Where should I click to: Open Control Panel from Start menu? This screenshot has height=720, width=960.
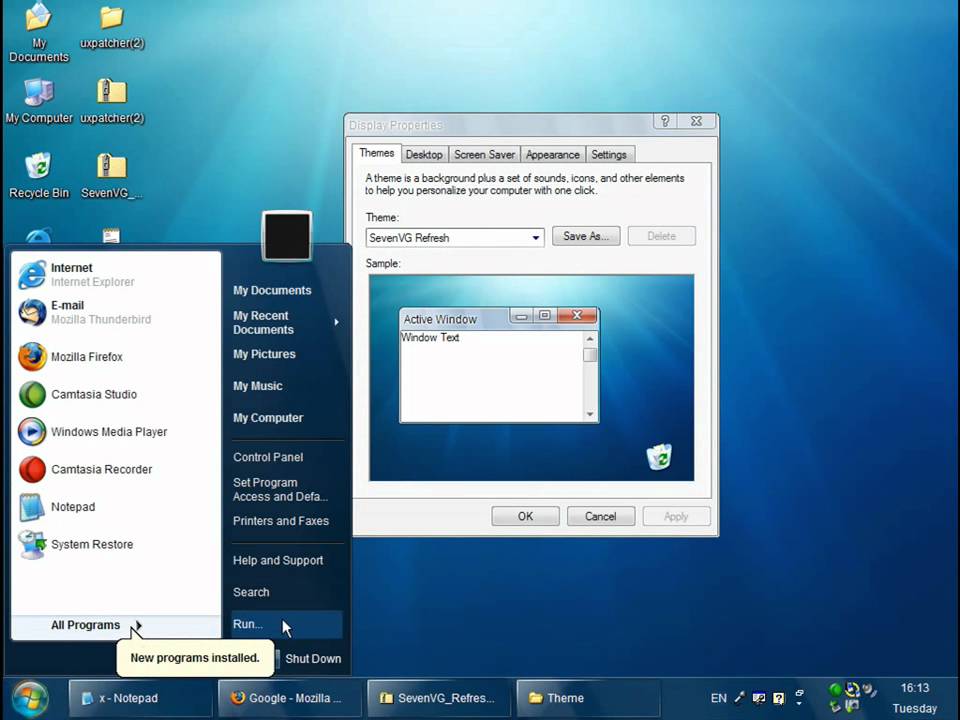(x=268, y=457)
